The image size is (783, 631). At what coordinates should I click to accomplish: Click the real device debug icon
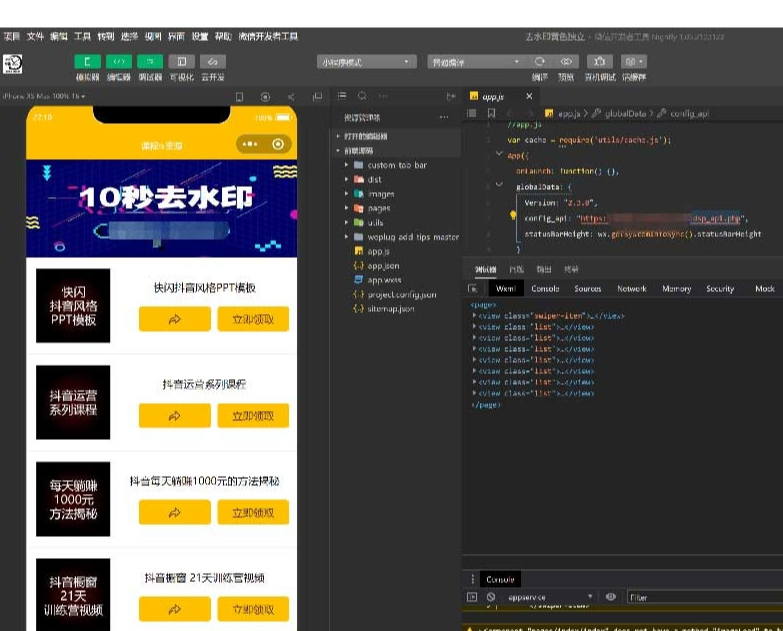pyautogui.click(x=600, y=61)
